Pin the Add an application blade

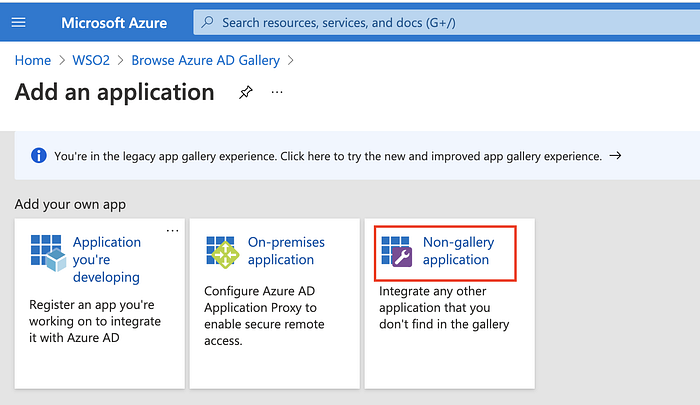point(246,92)
